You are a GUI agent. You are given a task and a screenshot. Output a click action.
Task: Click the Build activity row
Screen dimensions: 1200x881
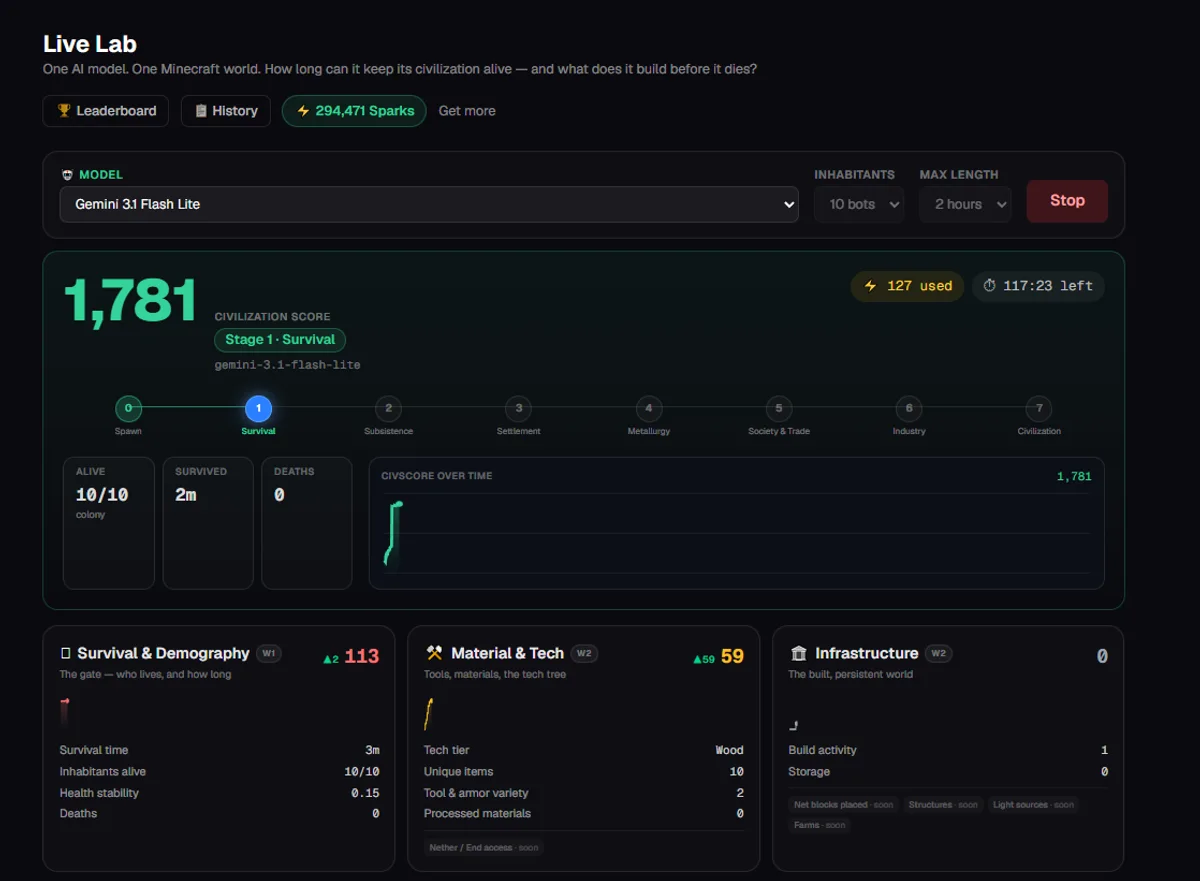click(x=948, y=750)
